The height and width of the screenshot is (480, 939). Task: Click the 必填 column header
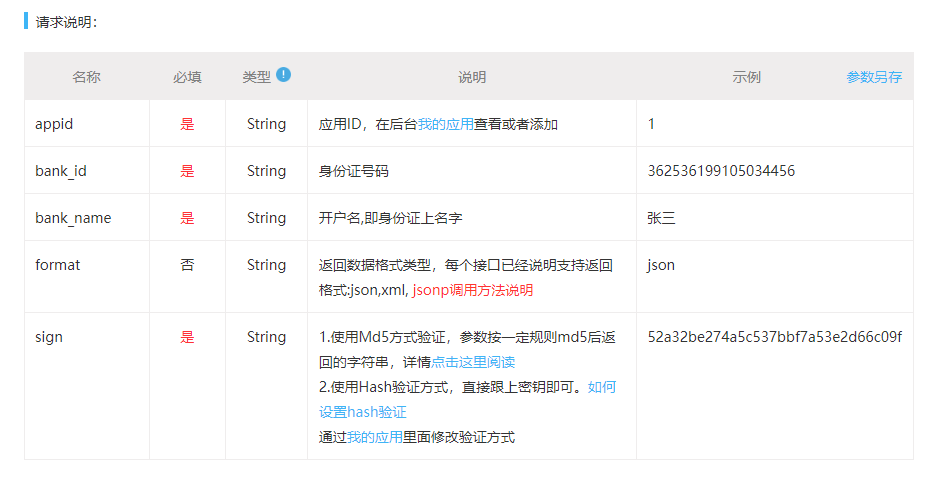point(187,77)
